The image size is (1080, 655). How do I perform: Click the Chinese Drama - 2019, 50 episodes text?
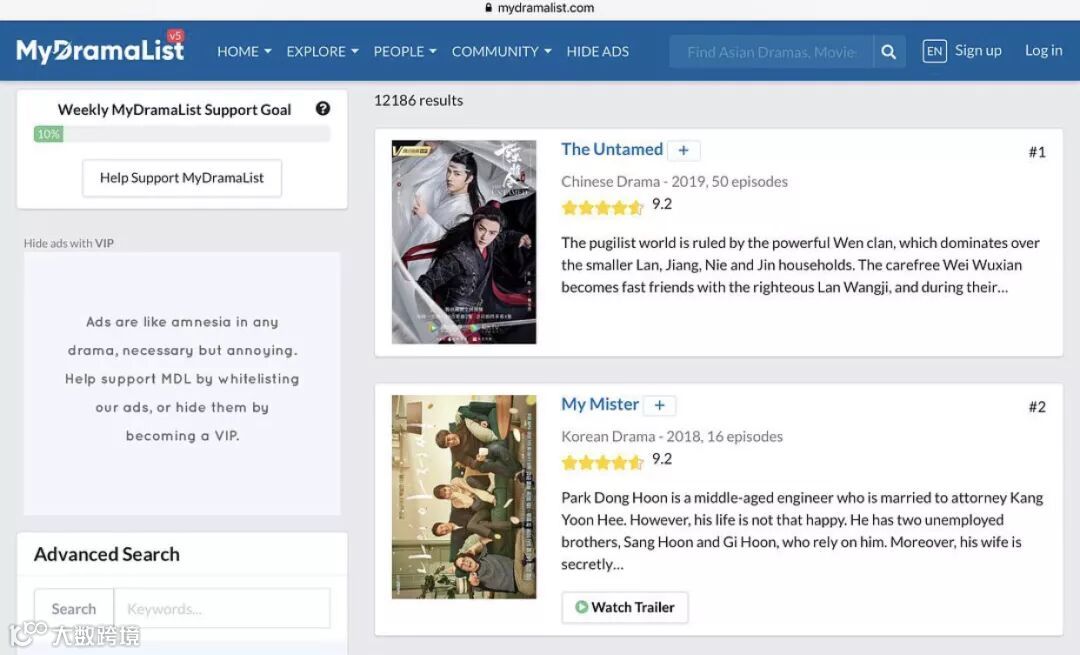coord(674,182)
